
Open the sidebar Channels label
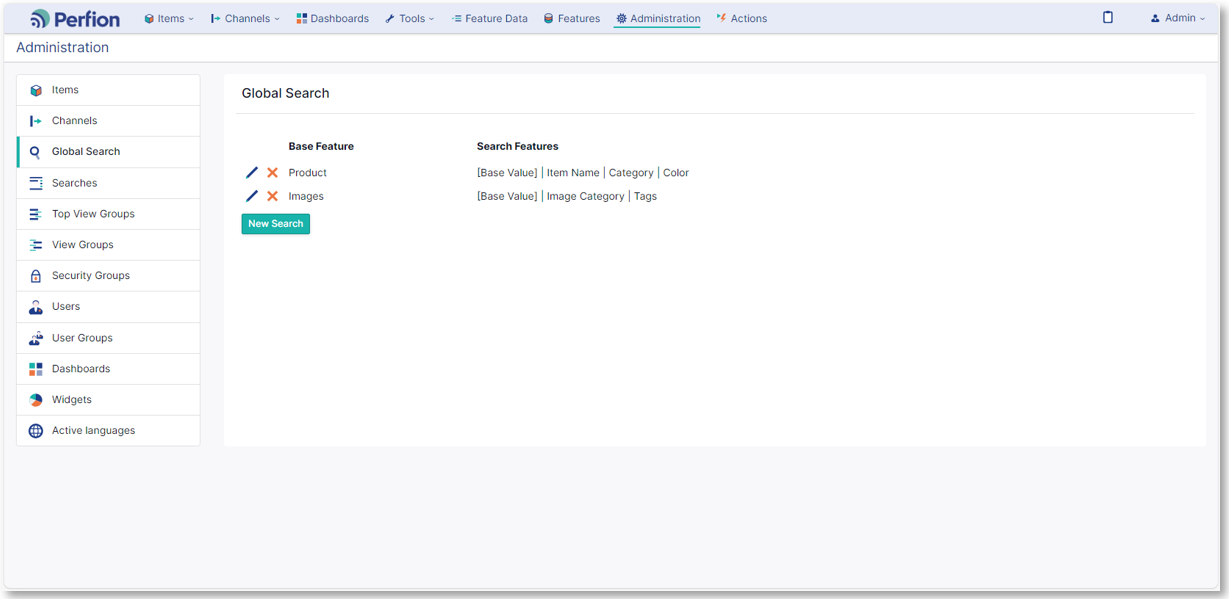(75, 121)
